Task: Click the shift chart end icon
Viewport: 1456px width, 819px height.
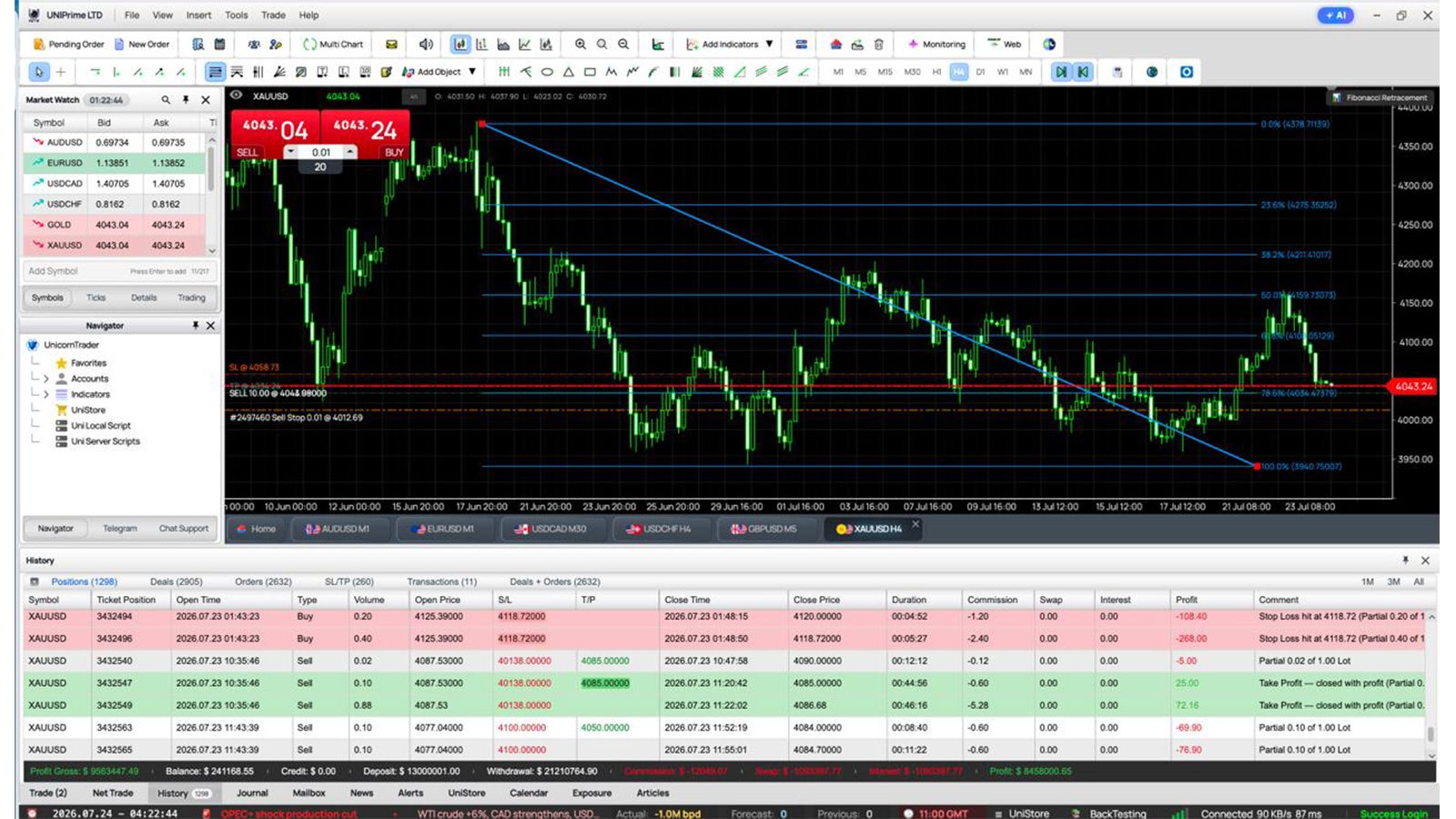Action: [x=1061, y=72]
